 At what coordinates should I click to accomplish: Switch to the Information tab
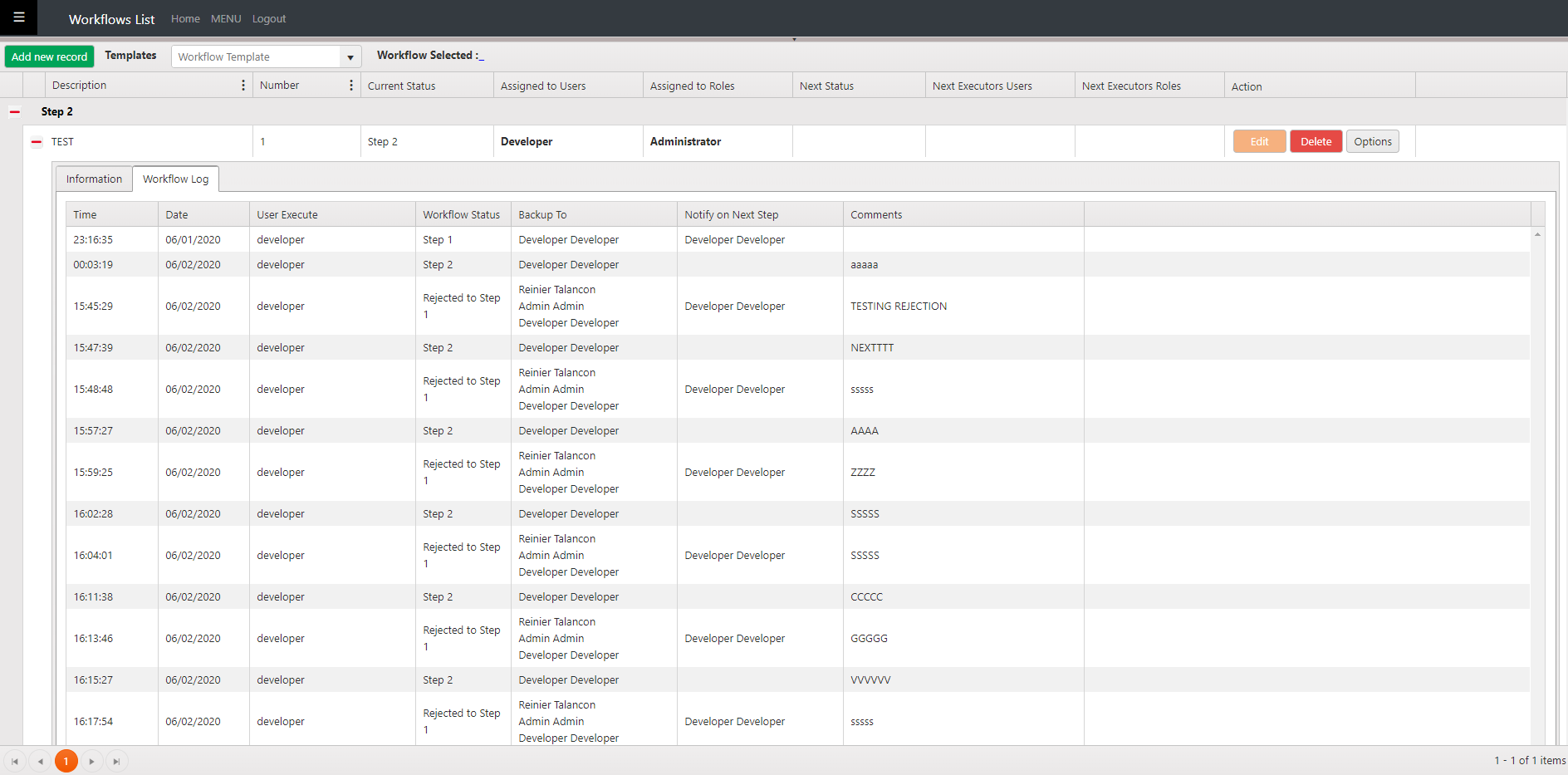pos(94,179)
